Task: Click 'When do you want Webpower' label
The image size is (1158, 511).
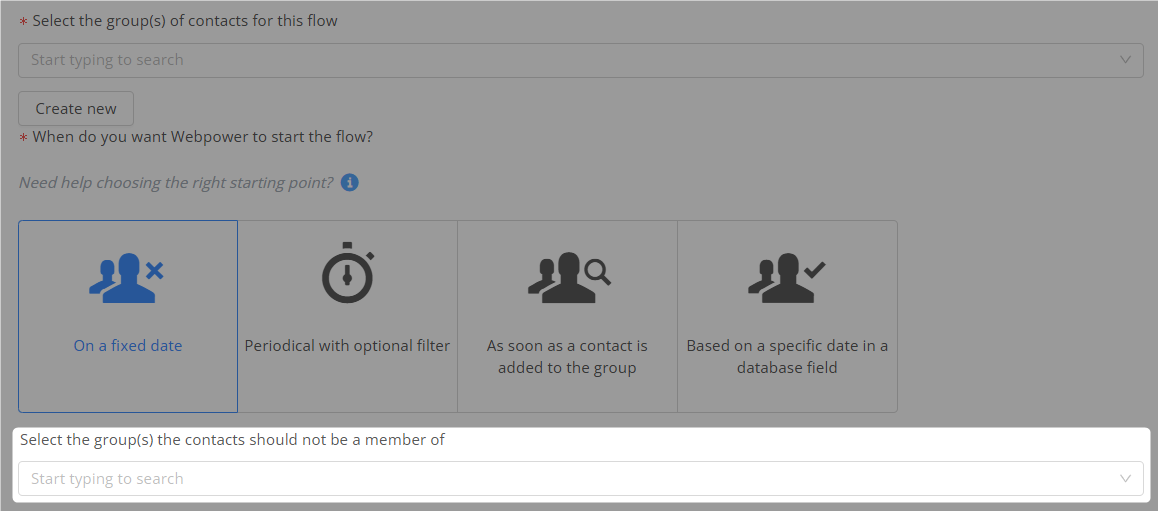Action: 203,137
